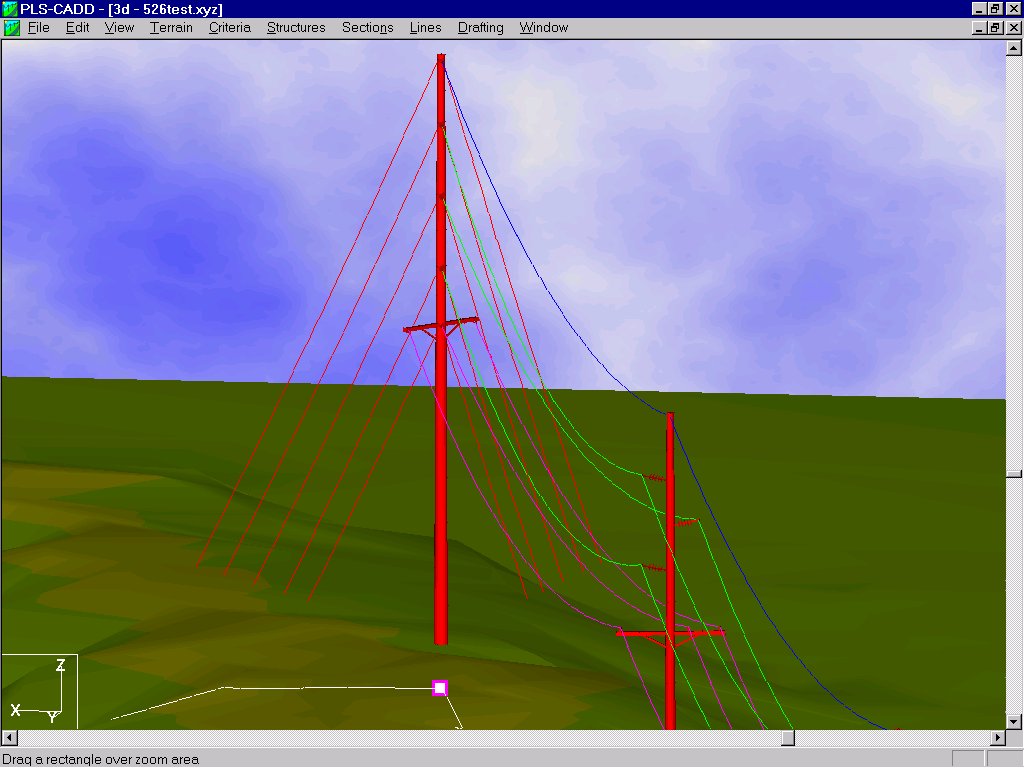1024x768 pixels.
Task: Open the Edit menu
Action: tap(77, 27)
